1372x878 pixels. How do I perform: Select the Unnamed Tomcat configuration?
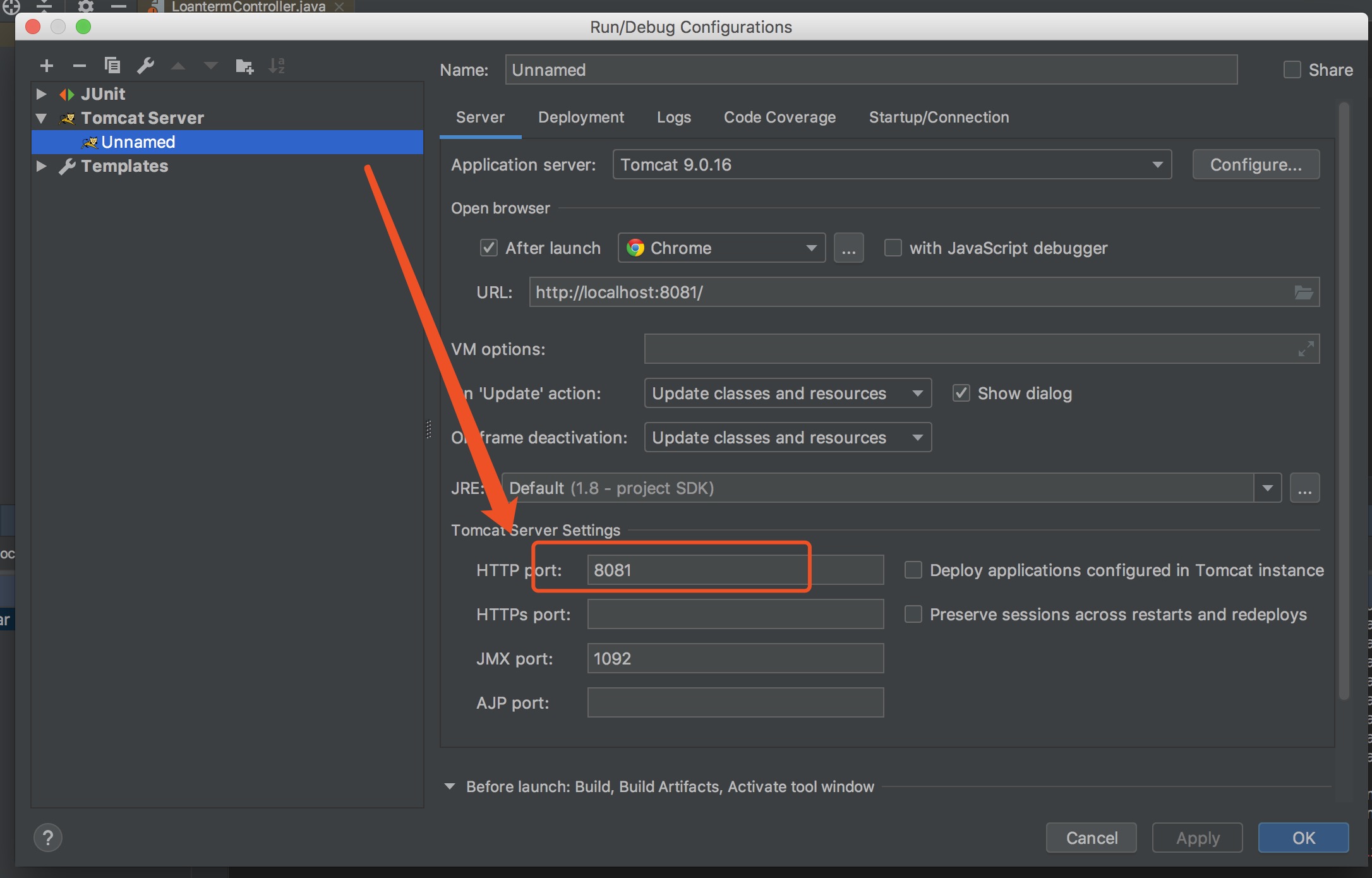point(227,142)
